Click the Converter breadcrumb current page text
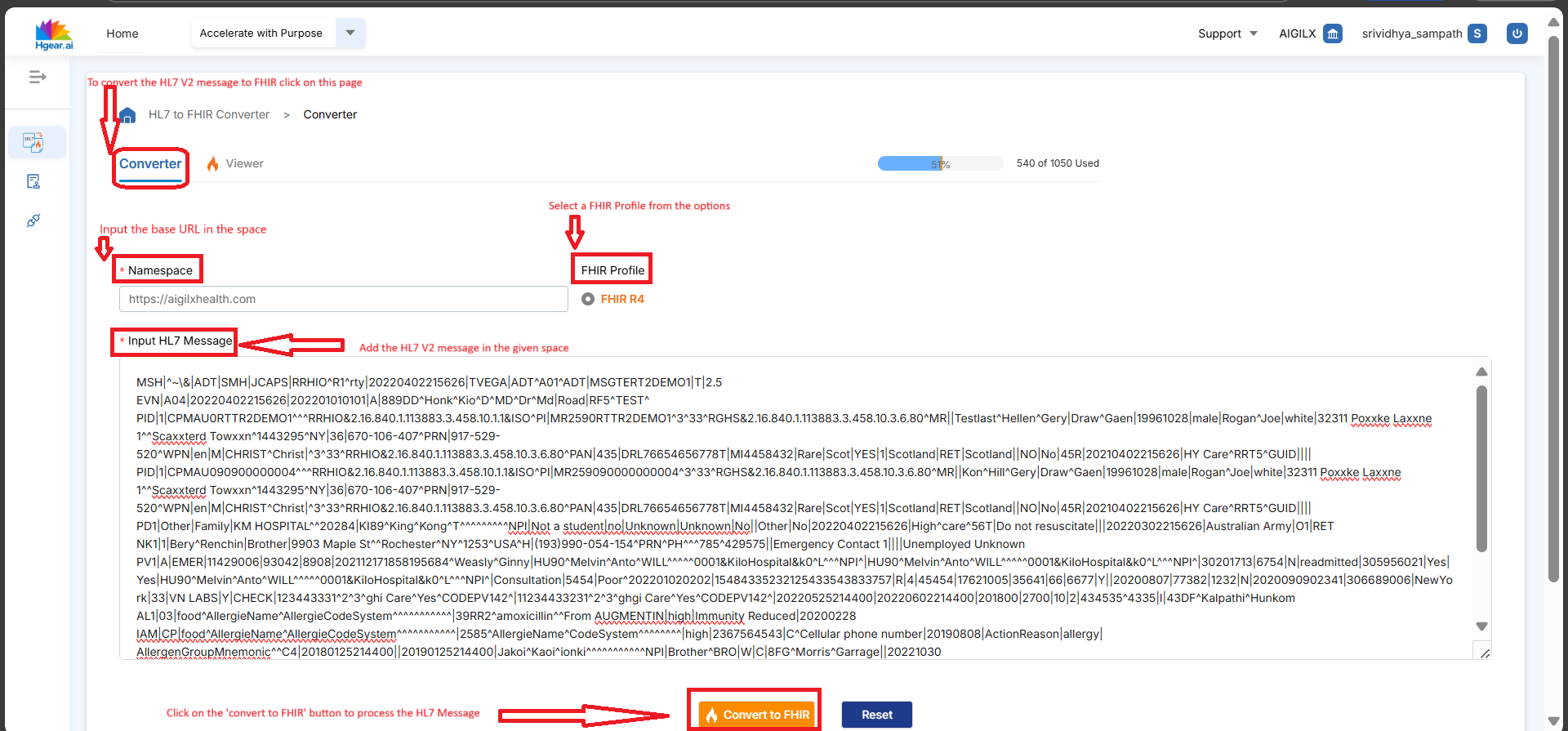 tap(330, 115)
